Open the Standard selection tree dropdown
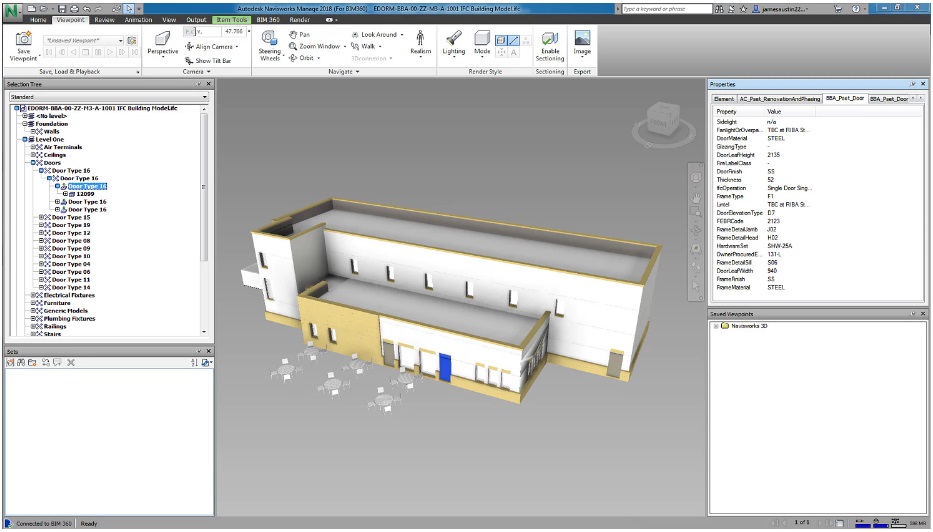The height and width of the screenshot is (532, 933). [x=105, y=97]
